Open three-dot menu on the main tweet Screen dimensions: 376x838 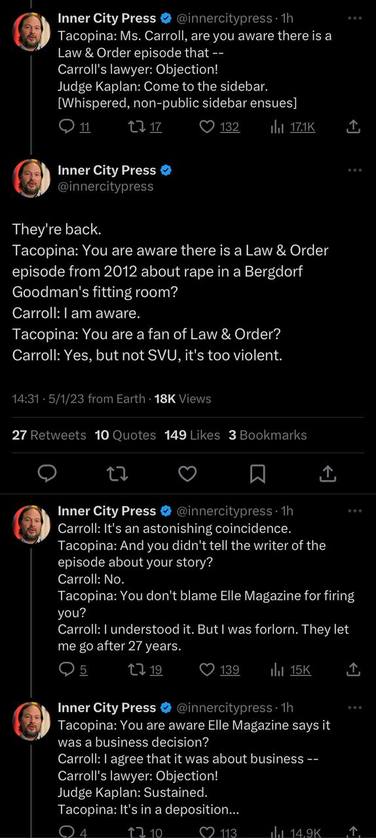pos(355,170)
